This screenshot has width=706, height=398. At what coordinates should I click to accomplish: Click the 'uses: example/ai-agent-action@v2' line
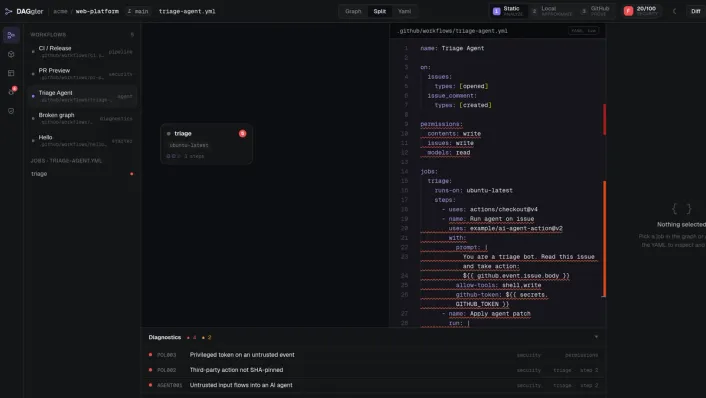point(505,228)
